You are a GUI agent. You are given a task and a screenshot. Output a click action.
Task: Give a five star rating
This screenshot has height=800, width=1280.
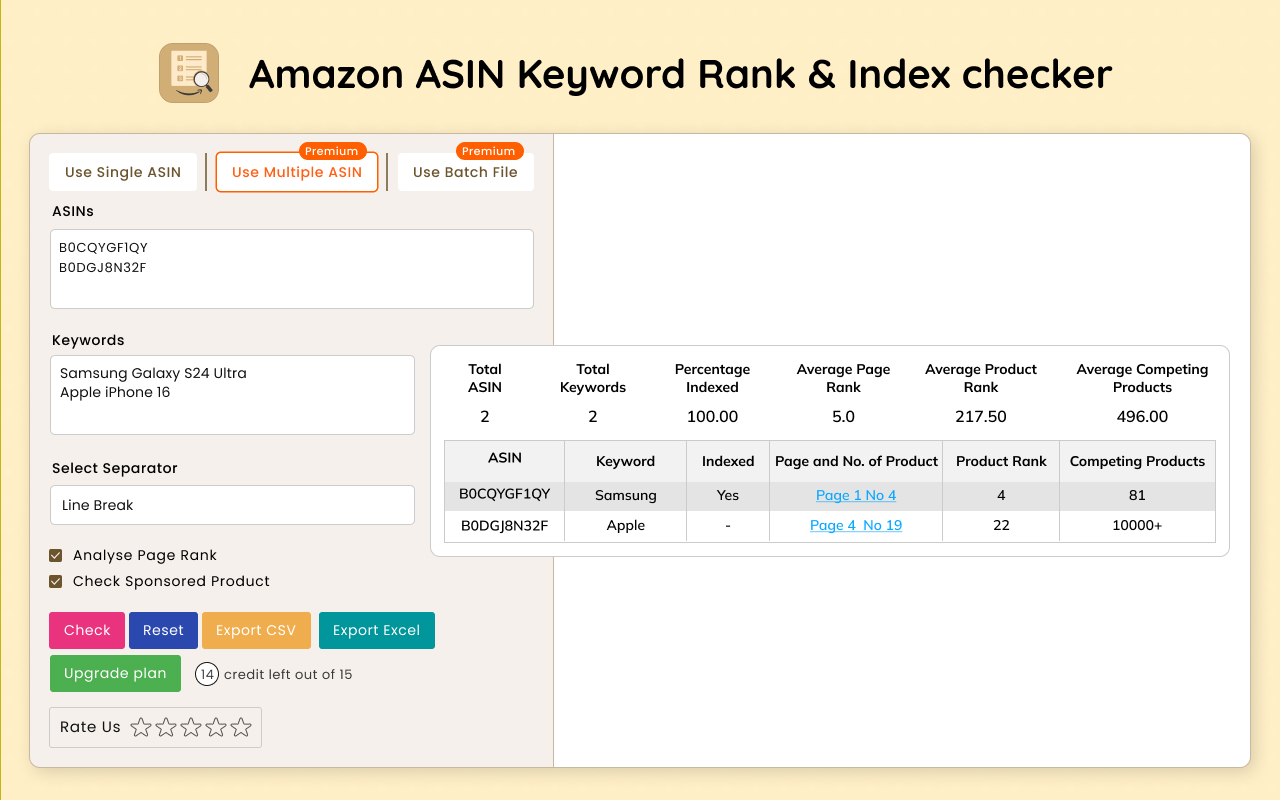point(241,727)
